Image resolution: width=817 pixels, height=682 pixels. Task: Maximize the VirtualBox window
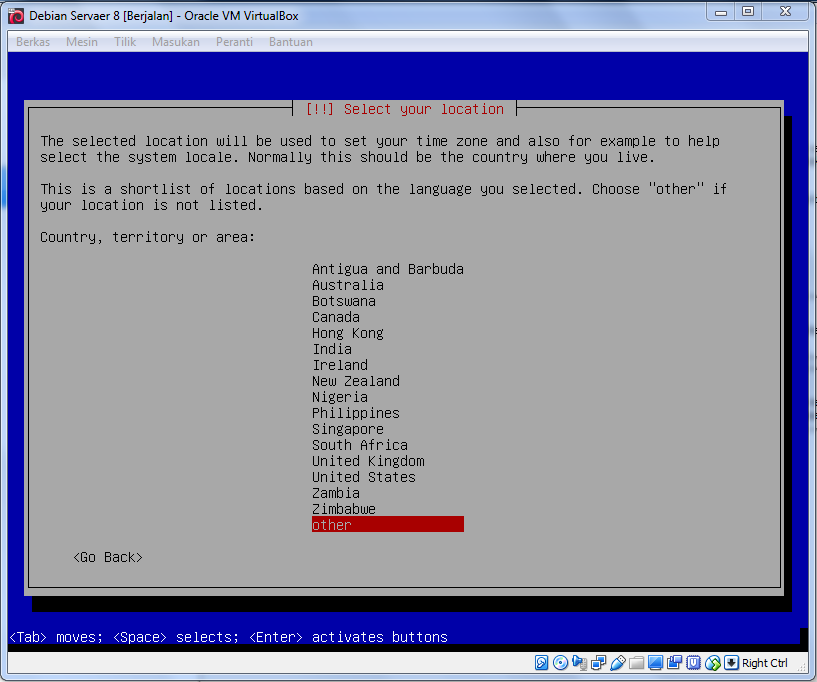[x=748, y=11]
